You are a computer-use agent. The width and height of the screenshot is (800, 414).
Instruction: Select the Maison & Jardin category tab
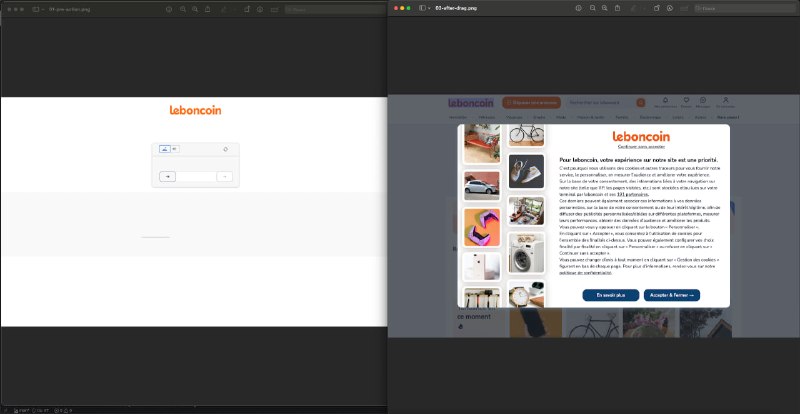pyautogui.click(x=590, y=117)
